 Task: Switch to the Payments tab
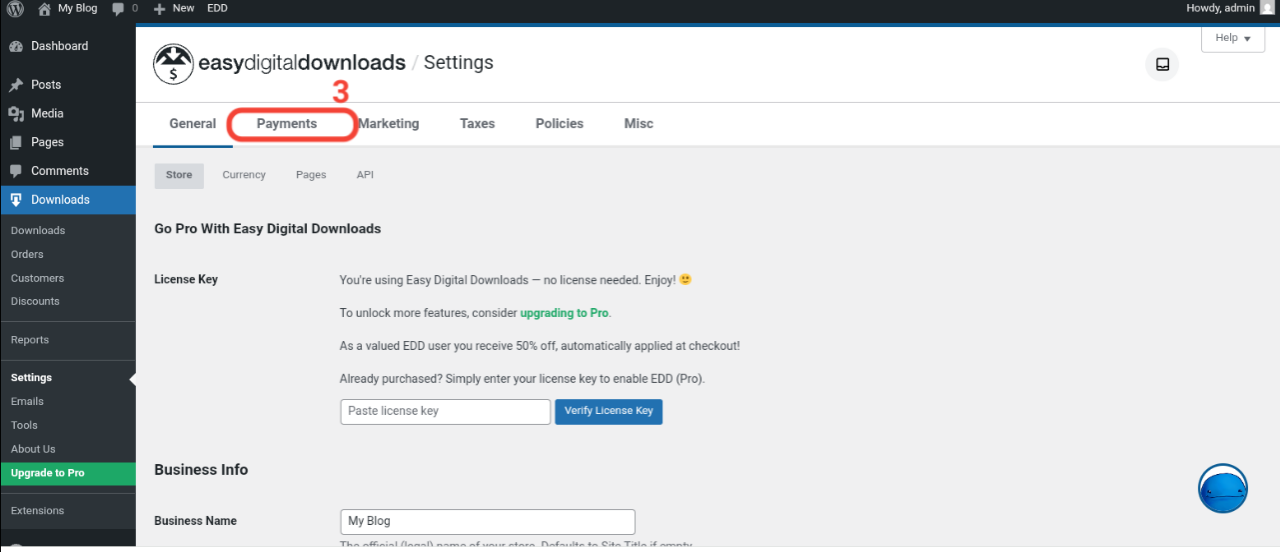pyautogui.click(x=287, y=124)
